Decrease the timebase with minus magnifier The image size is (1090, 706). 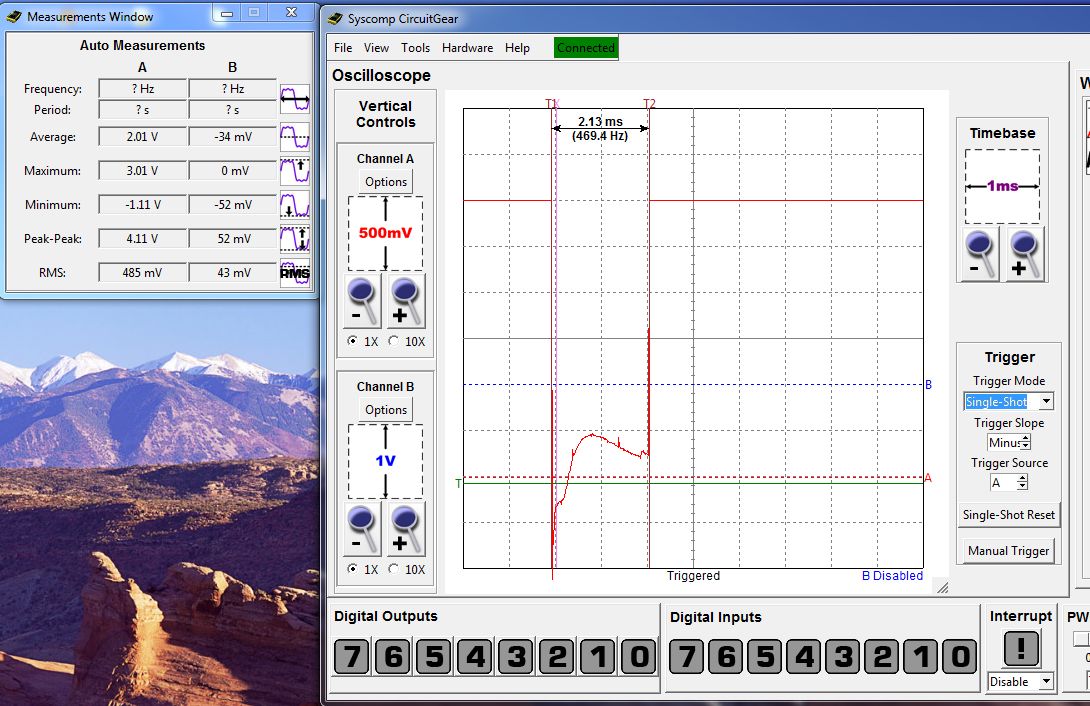coord(981,255)
